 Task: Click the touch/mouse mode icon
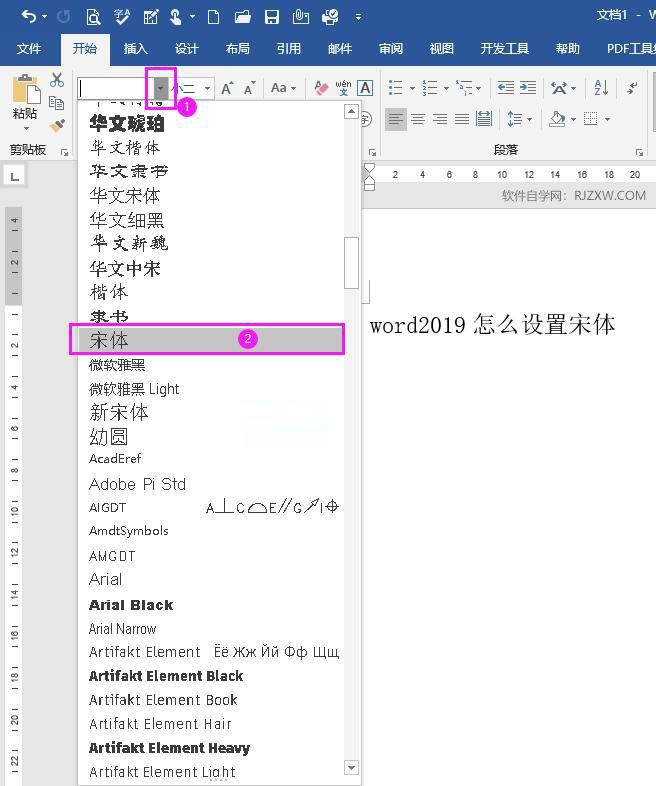tap(175, 17)
